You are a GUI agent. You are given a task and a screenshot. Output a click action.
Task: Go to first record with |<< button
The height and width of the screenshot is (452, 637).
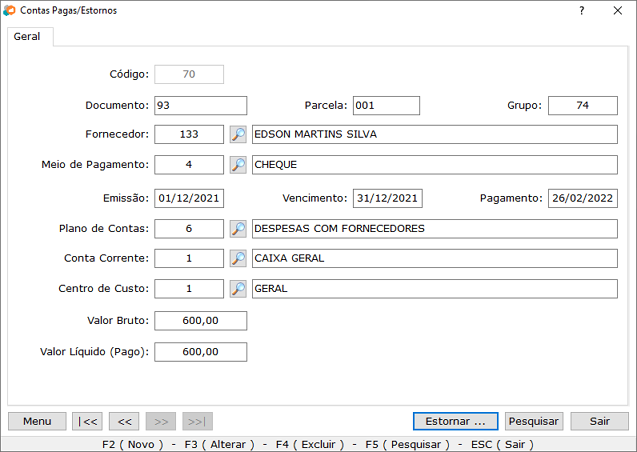(87, 421)
